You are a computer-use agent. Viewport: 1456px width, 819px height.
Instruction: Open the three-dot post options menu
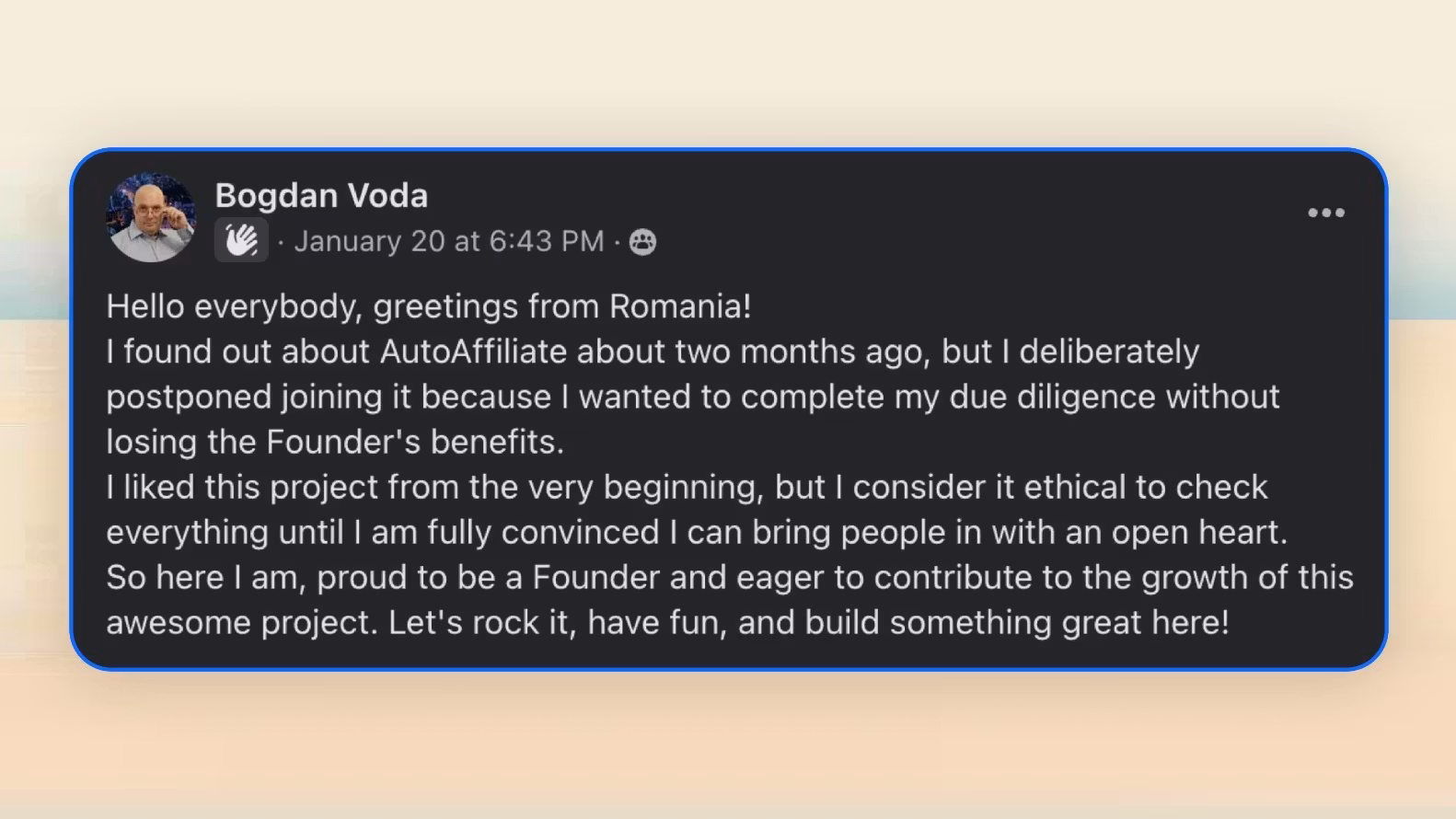(1325, 213)
